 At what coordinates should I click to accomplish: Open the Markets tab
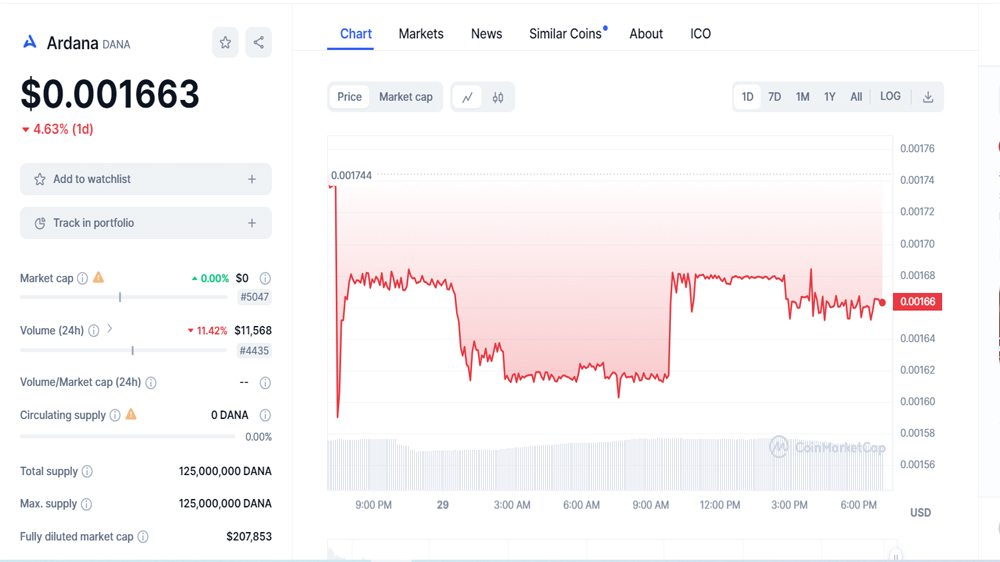point(421,34)
